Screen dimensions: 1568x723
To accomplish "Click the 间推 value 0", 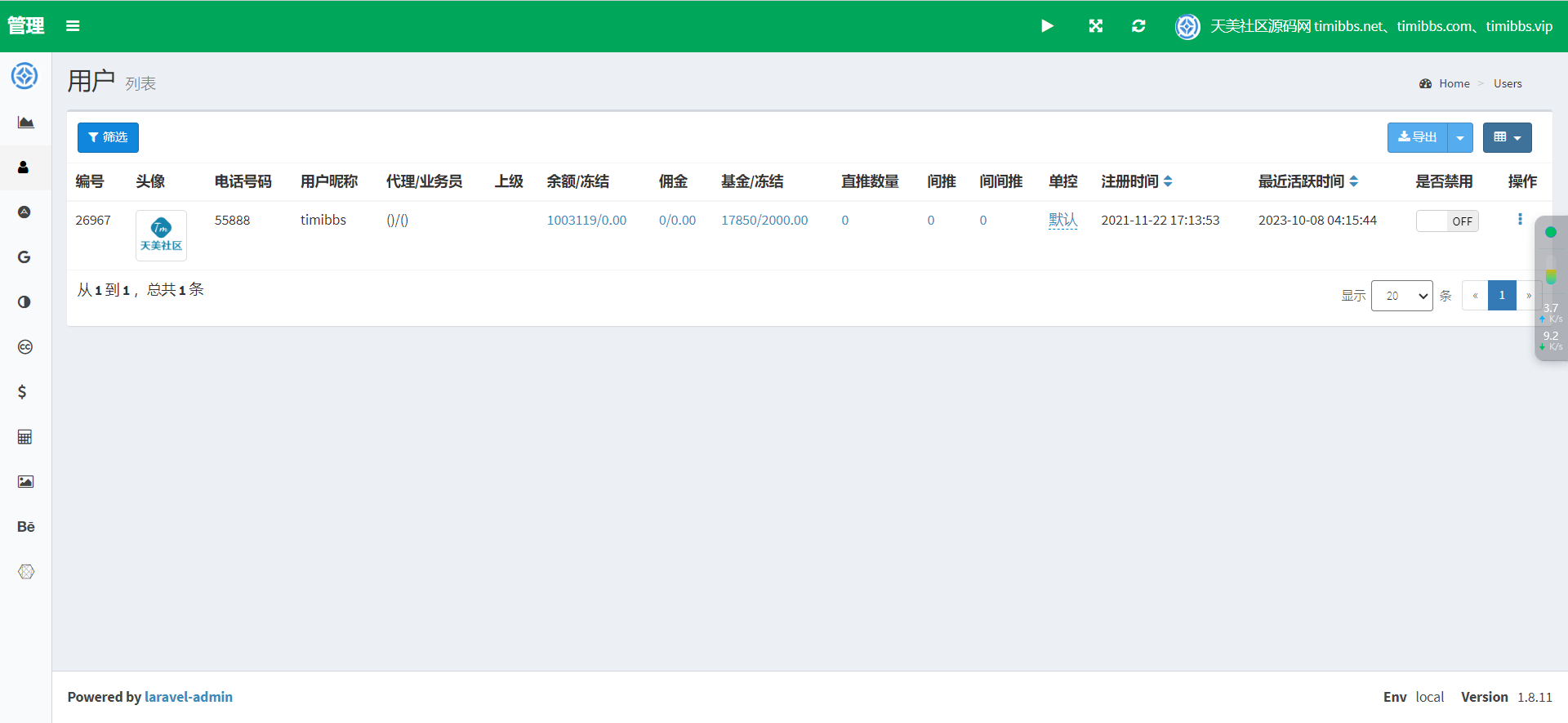I will (931, 221).
